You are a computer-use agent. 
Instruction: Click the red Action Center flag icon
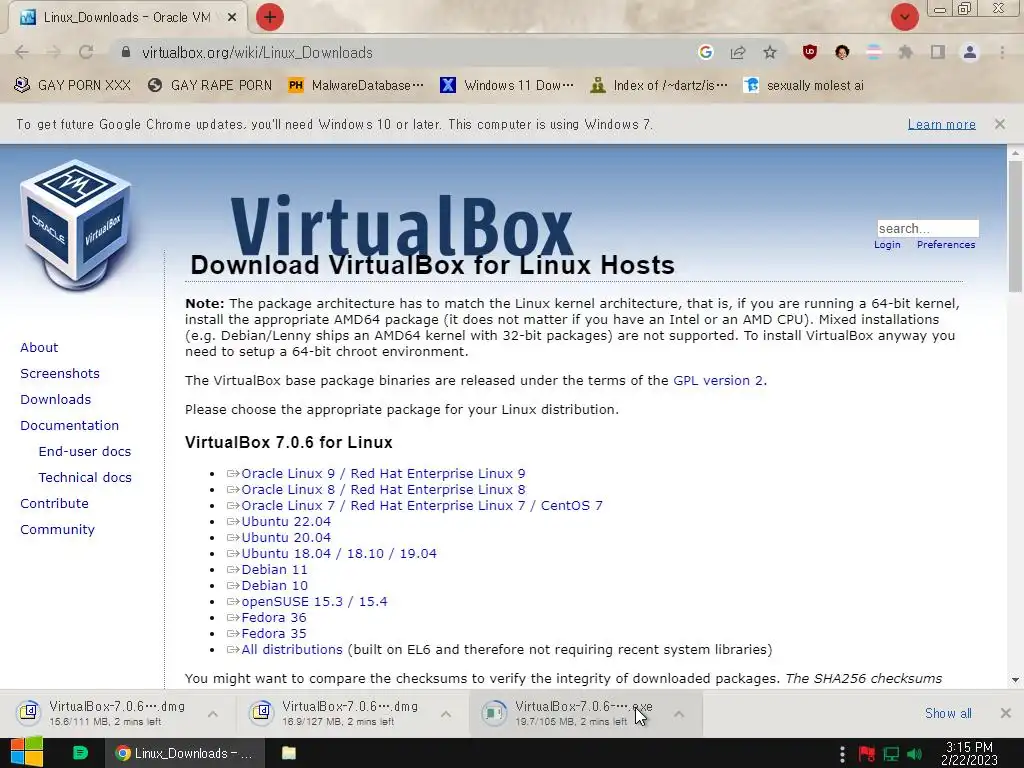pyautogui.click(x=867, y=754)
